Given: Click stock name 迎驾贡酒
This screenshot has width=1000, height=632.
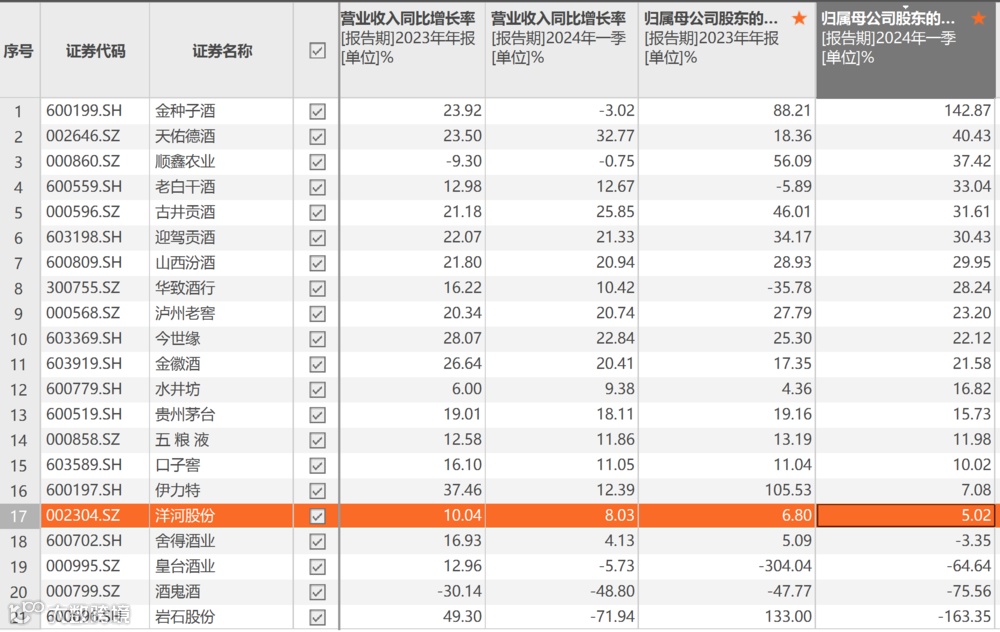Looking at the screenshot, I should tap(185, 237).
